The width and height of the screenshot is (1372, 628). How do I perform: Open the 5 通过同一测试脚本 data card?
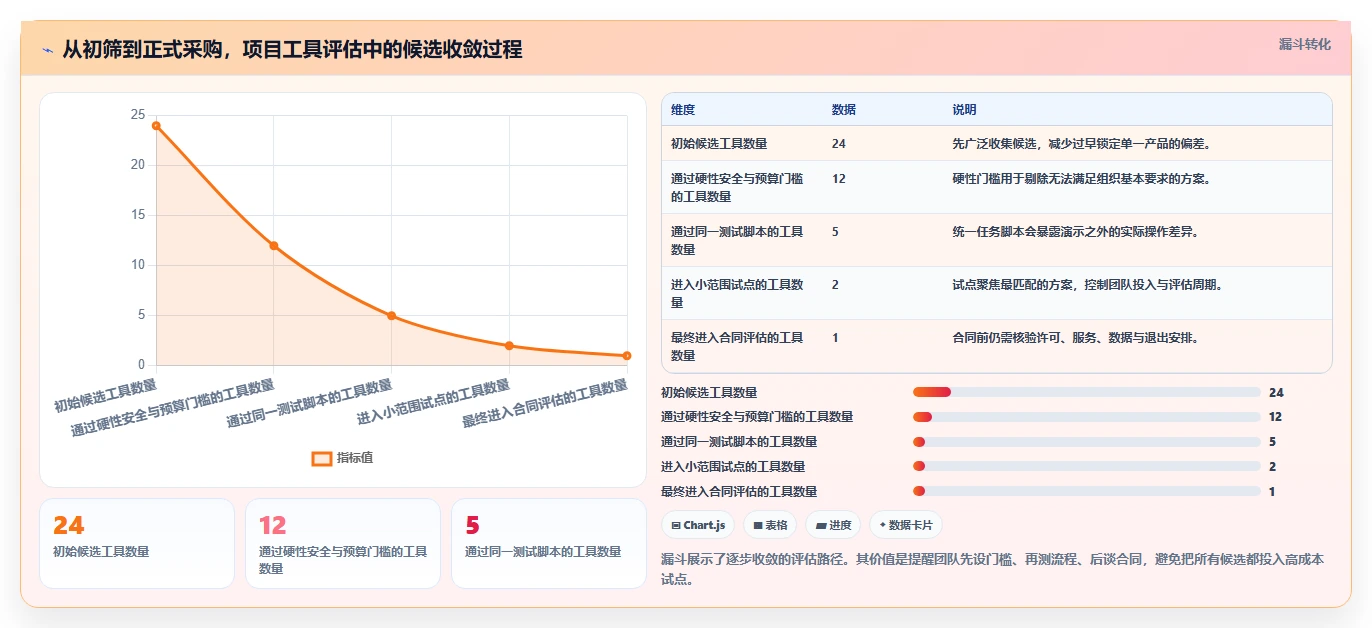tap(549, 543)
